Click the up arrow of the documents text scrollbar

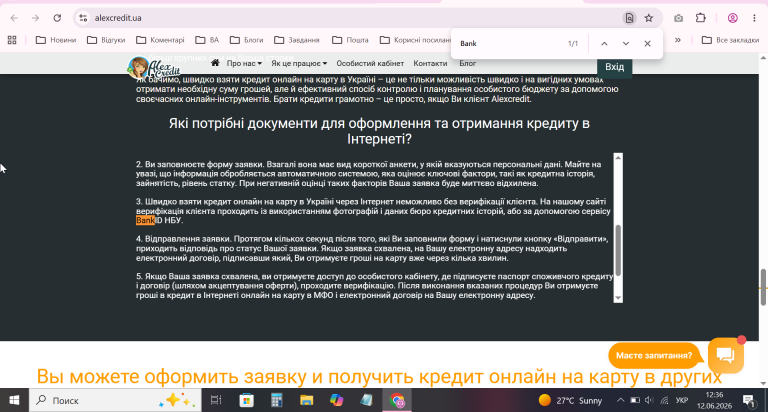[618, 158]
